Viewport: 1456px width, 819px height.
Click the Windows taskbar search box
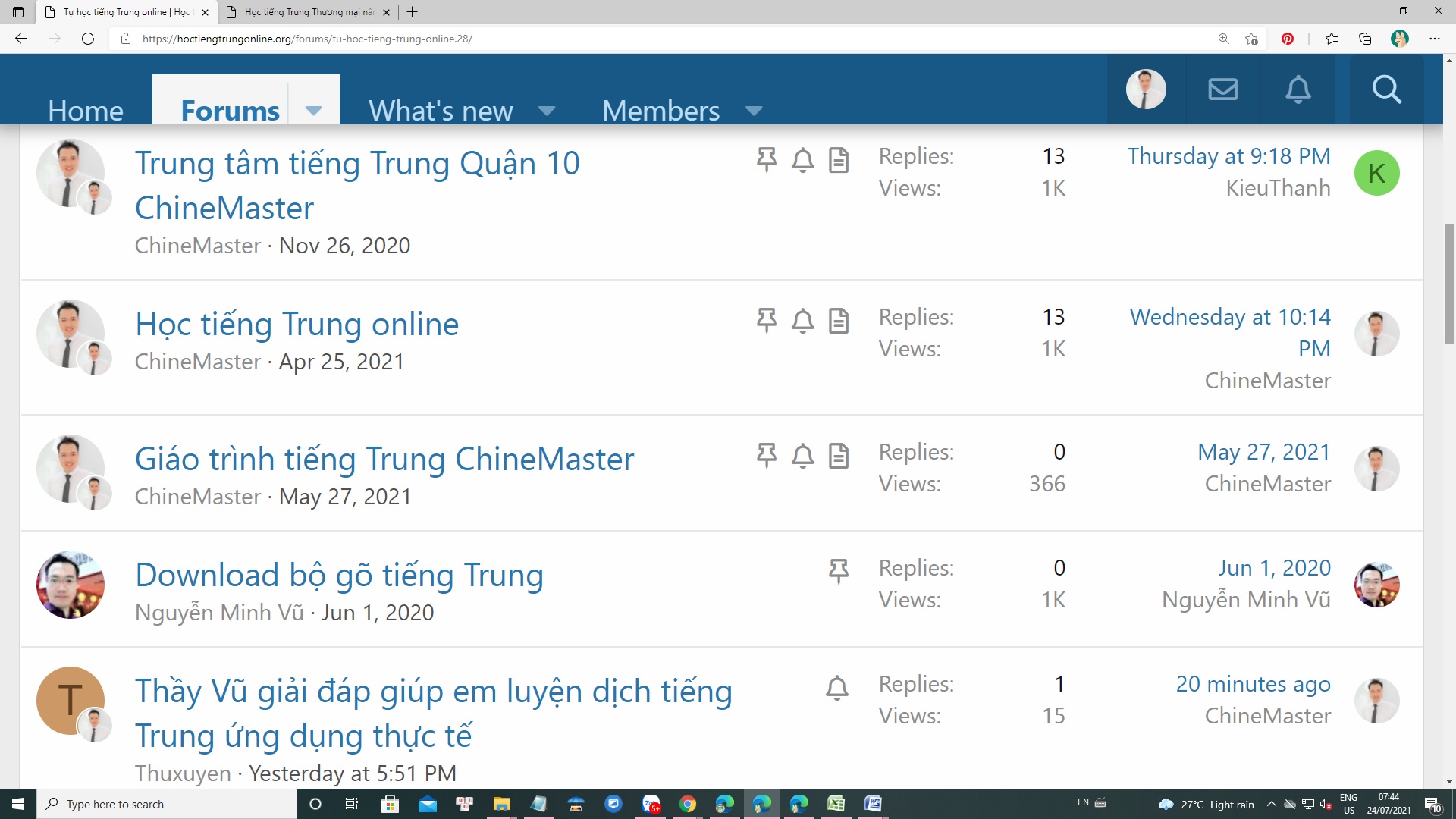click(167, 804)
